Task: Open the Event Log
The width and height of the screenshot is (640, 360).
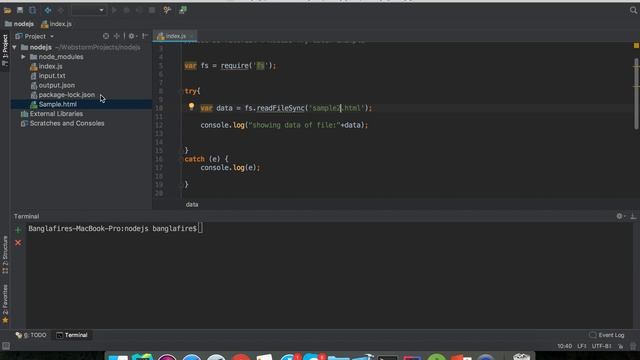Action: pyautogui.click(x=607, y=335)
